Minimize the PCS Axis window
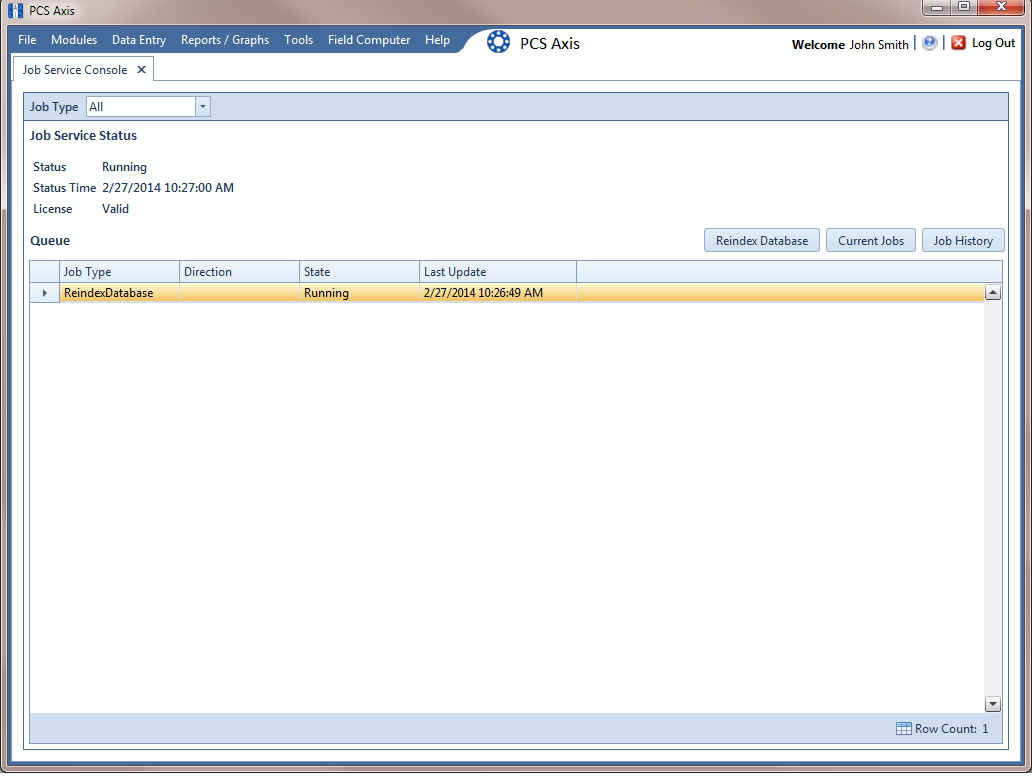Image resolution: width=1032 pixels, height=777 pixels. [937, 7]
